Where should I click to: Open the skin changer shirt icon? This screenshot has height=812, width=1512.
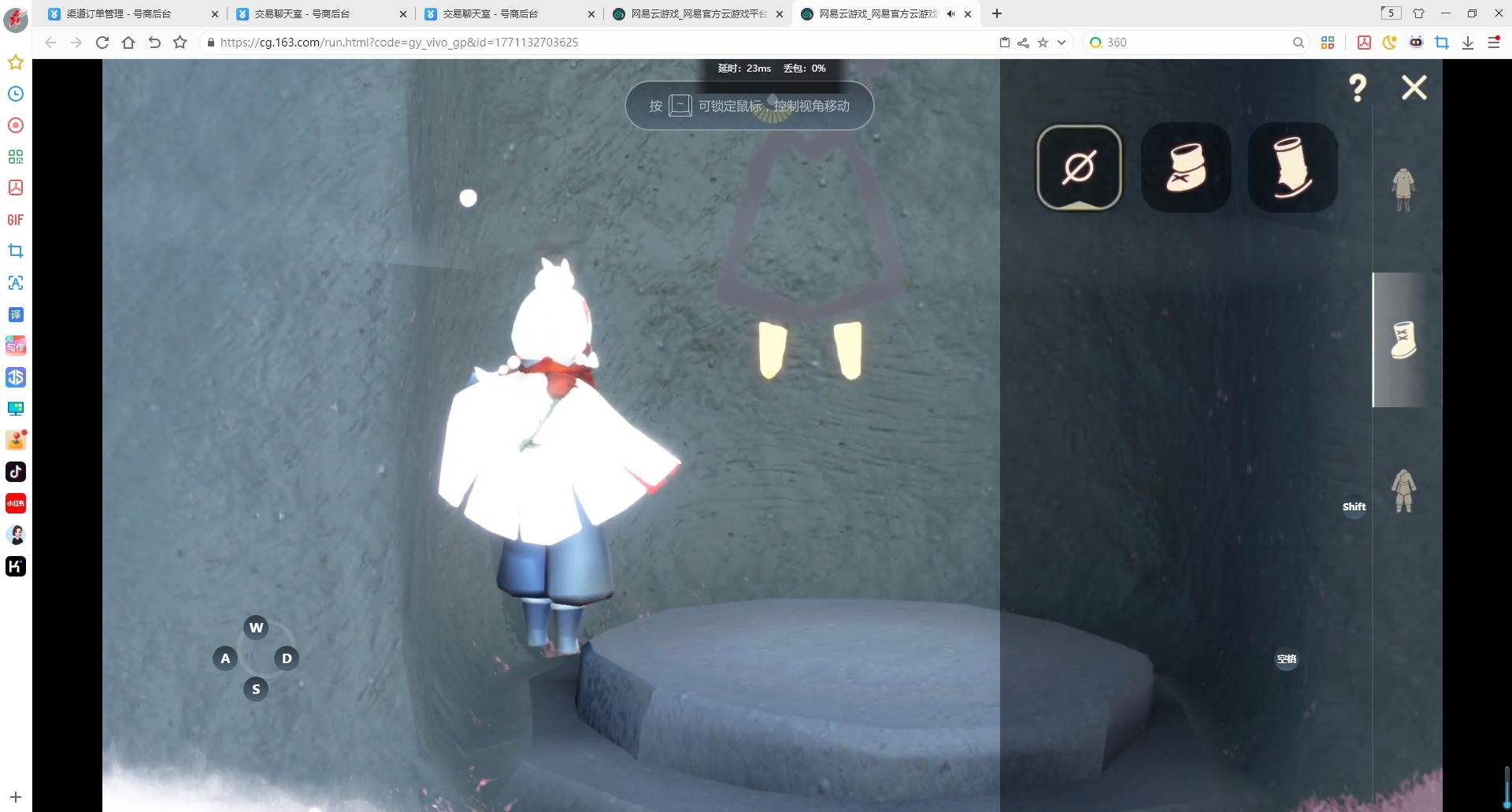1418,13
